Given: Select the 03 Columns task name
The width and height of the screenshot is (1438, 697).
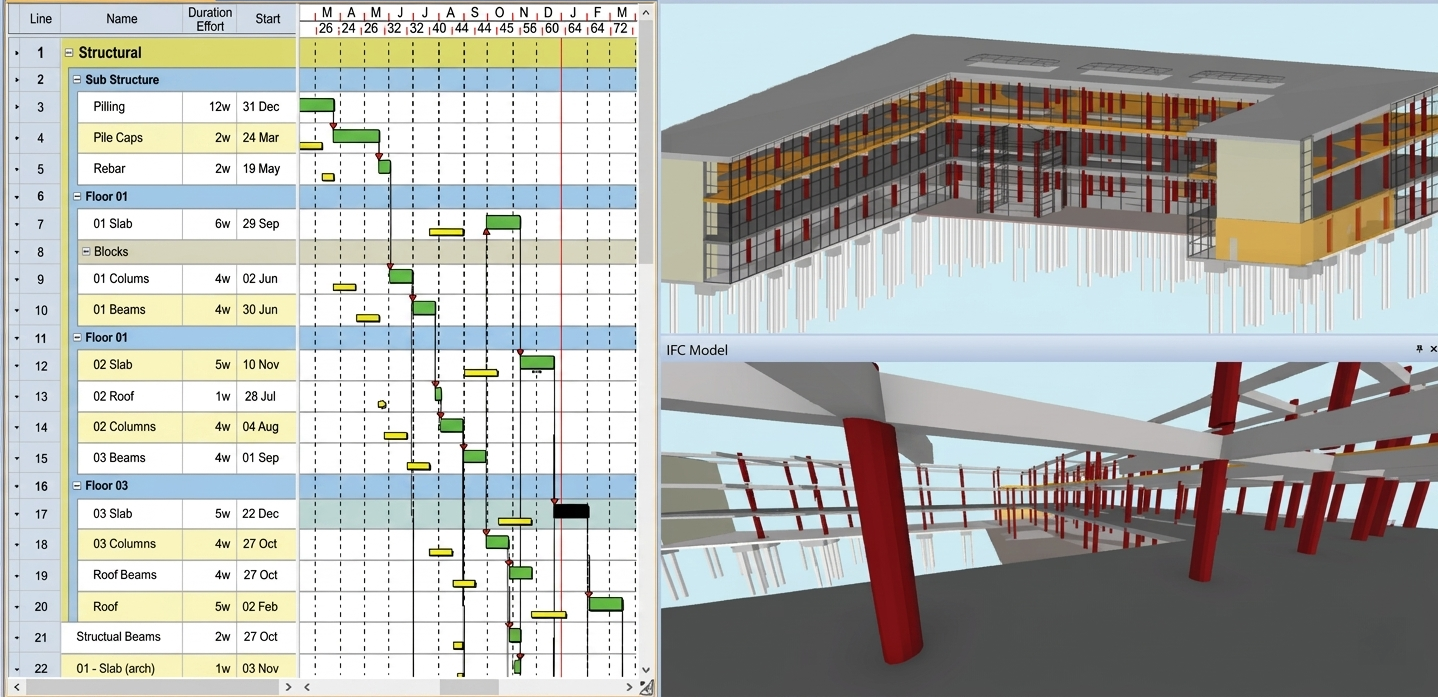Looking at the screenshot, I should (125, 544).
